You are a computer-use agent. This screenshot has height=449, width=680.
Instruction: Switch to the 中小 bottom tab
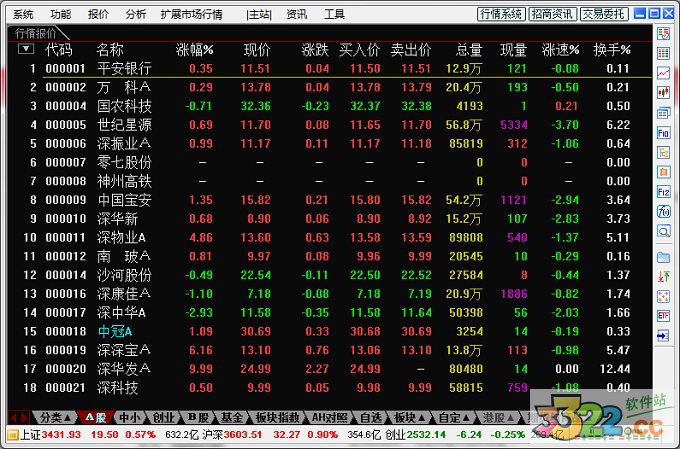pos(130,418)
